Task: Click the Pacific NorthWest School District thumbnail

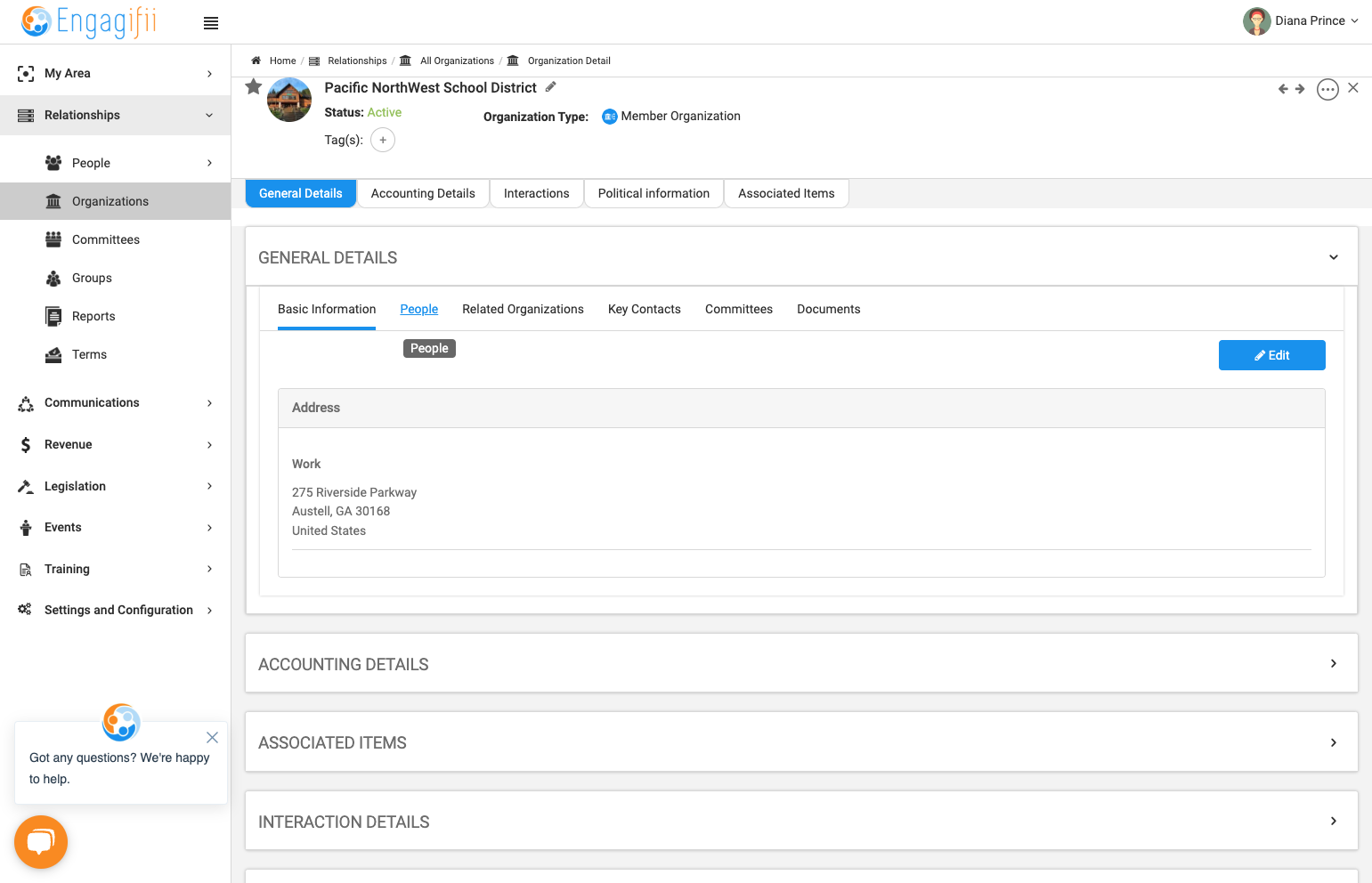Action: click(x=289, y=100)
